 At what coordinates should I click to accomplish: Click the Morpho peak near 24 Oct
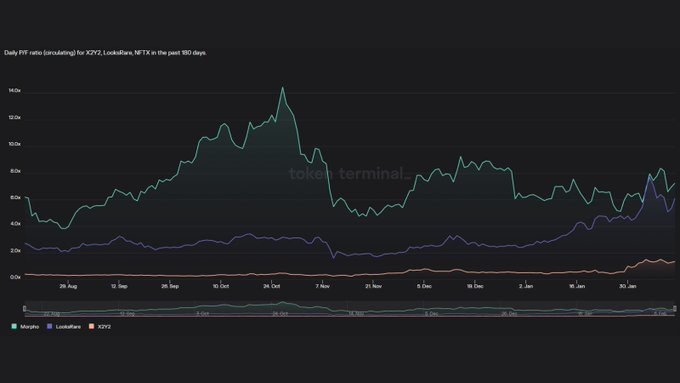[x=283, y=88]
